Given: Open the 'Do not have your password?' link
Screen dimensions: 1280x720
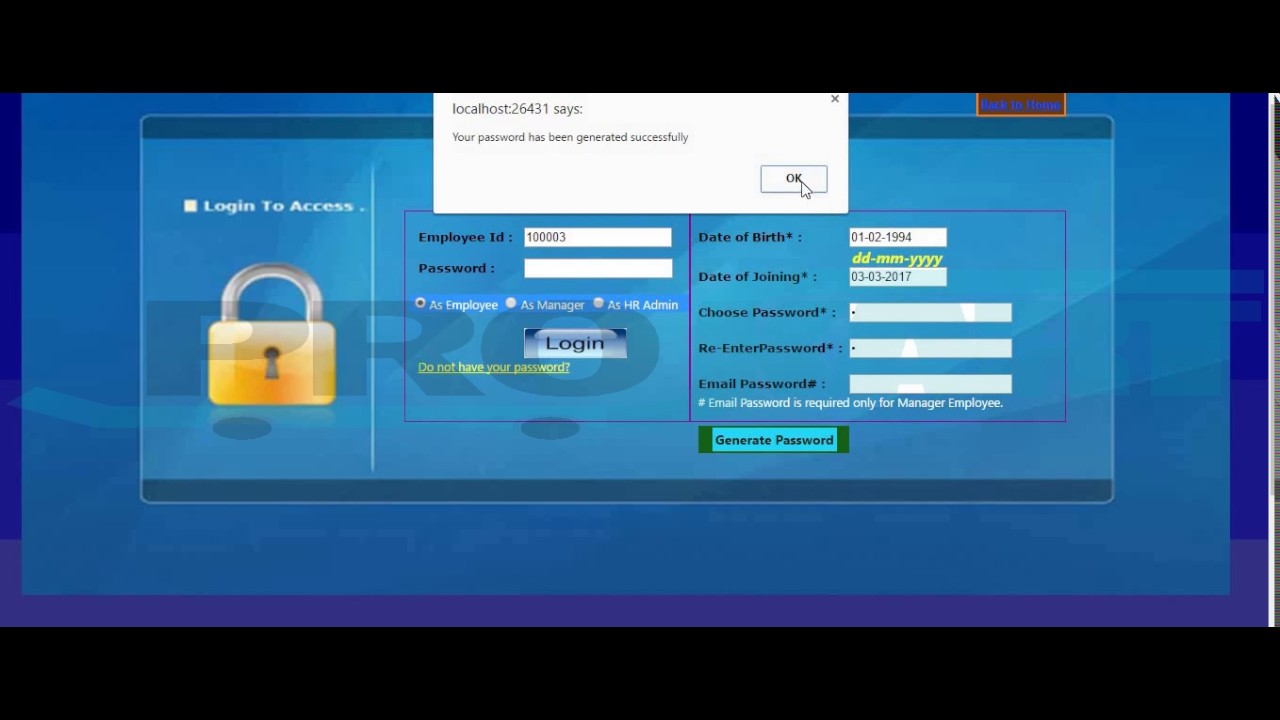Looking at the screenshot, I should [x=494, y=367].
